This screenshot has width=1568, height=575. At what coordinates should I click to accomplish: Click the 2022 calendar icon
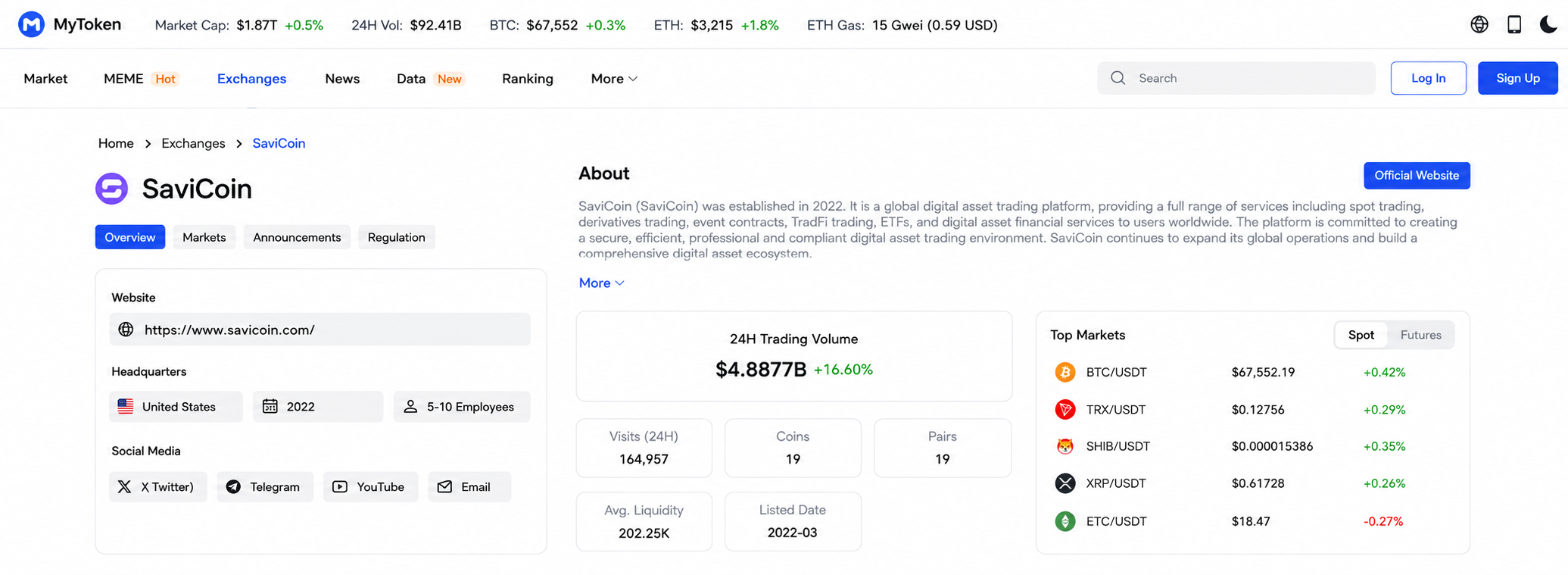tap(270, 407)
